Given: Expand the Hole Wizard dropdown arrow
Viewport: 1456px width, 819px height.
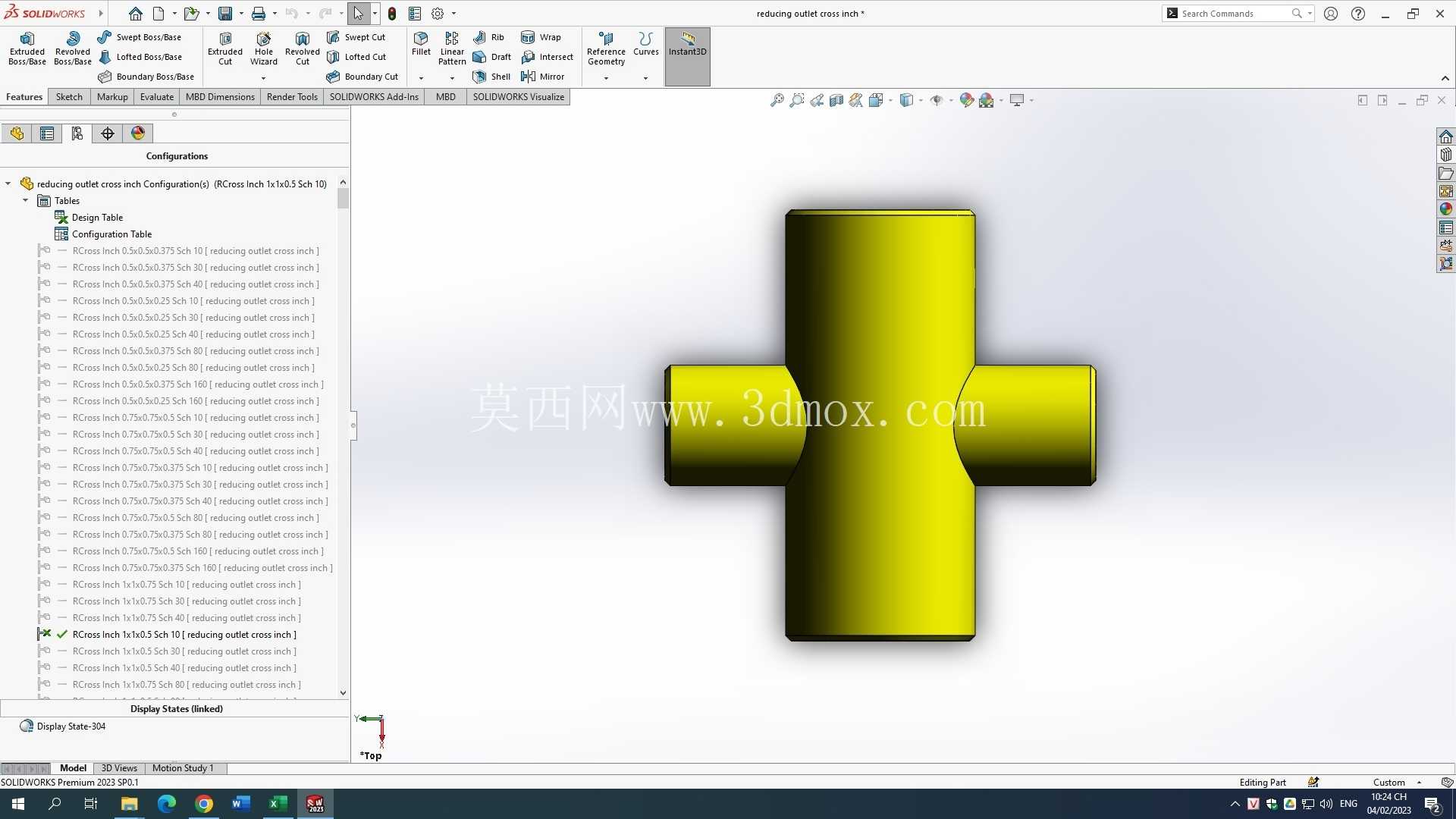Looking at the screenshot, I should [264, 78].
